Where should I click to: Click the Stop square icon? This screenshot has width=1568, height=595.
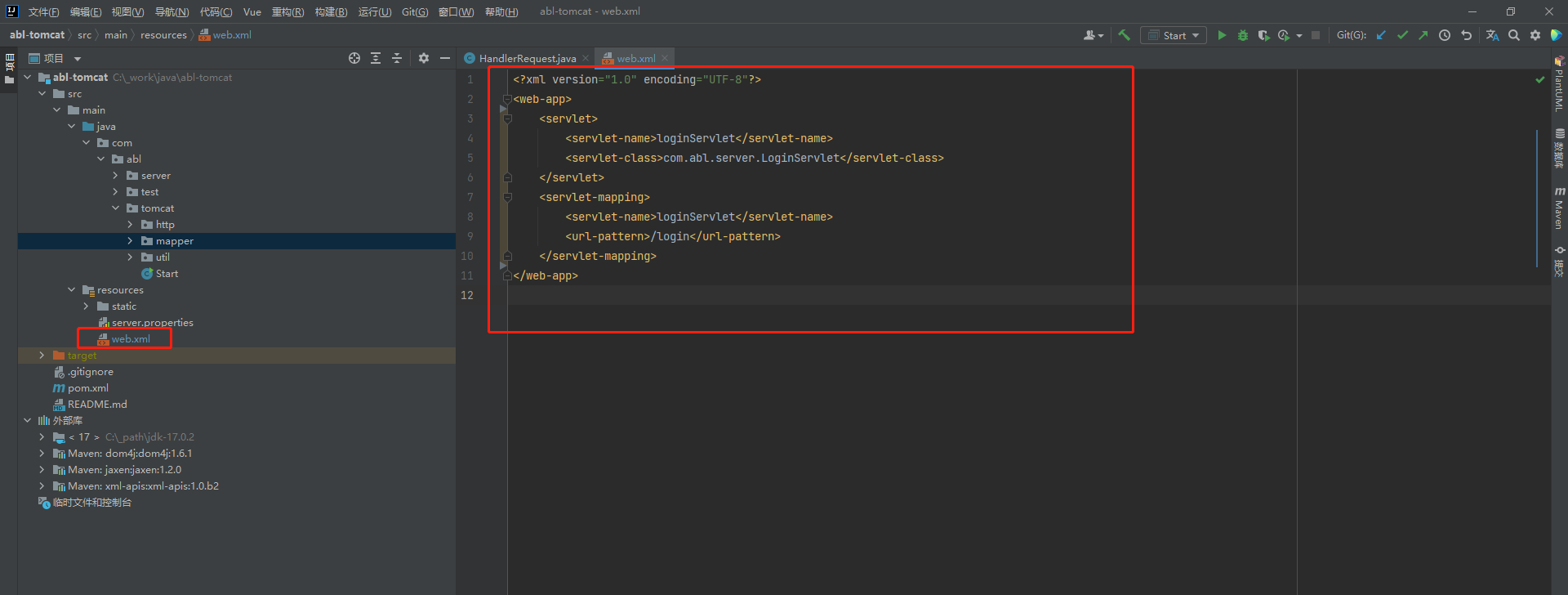pyautogui.click(x=1316, y=35)
